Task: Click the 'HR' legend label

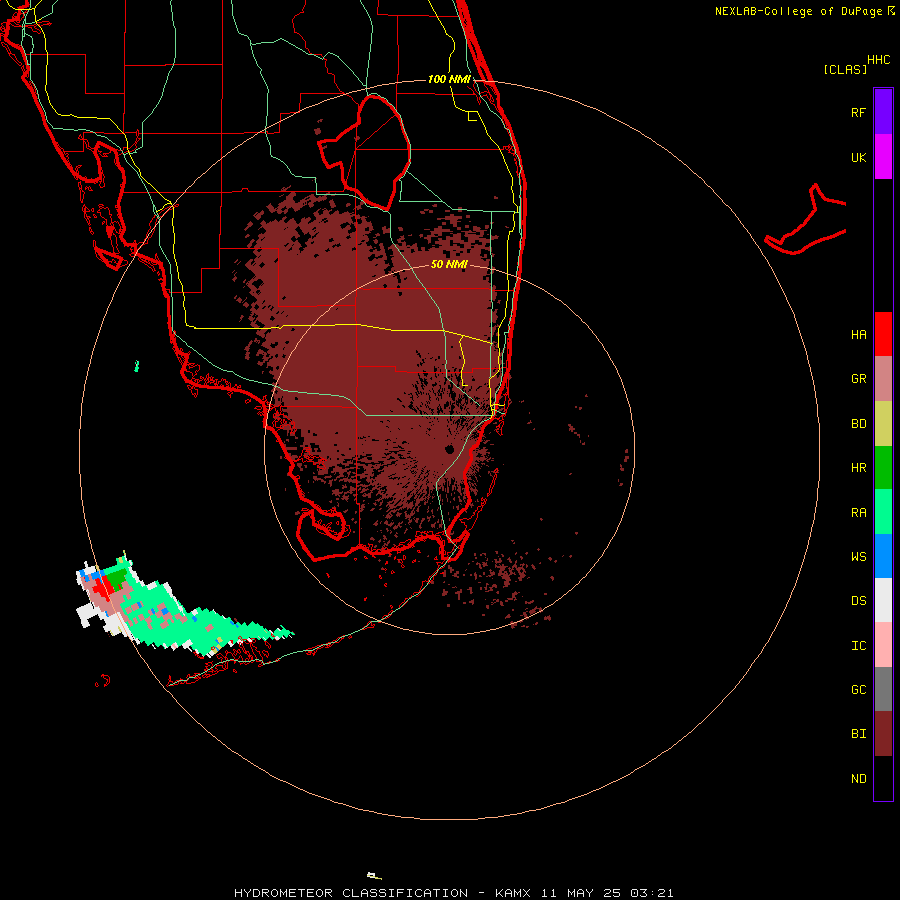Action: coord(858,468)
